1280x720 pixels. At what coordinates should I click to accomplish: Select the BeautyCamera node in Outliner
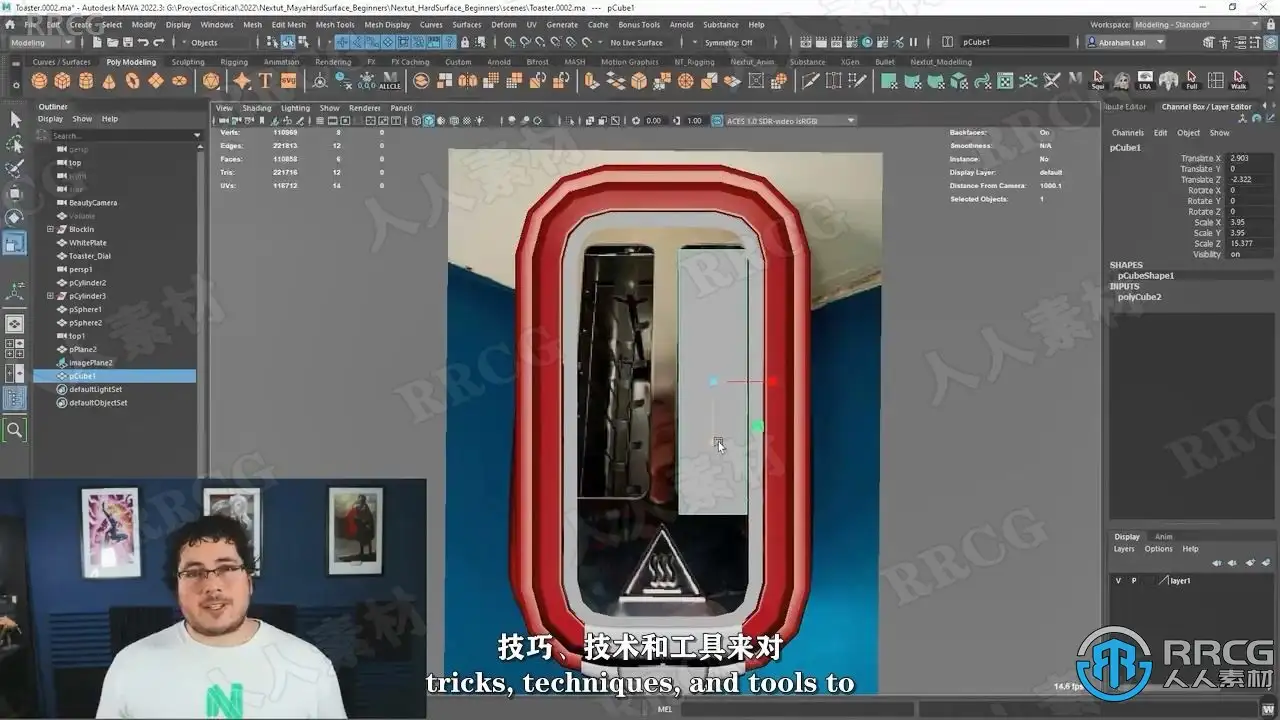93,203
